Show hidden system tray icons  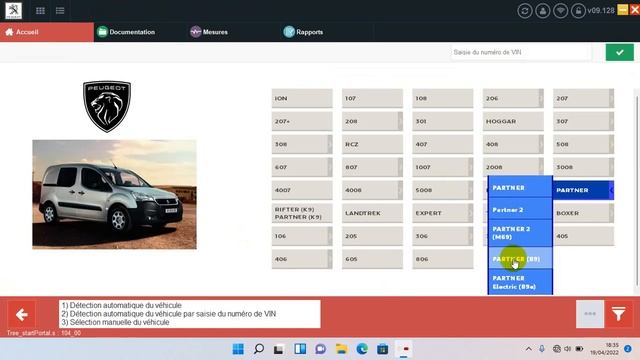pyautogui.click(x=529, y=349)
